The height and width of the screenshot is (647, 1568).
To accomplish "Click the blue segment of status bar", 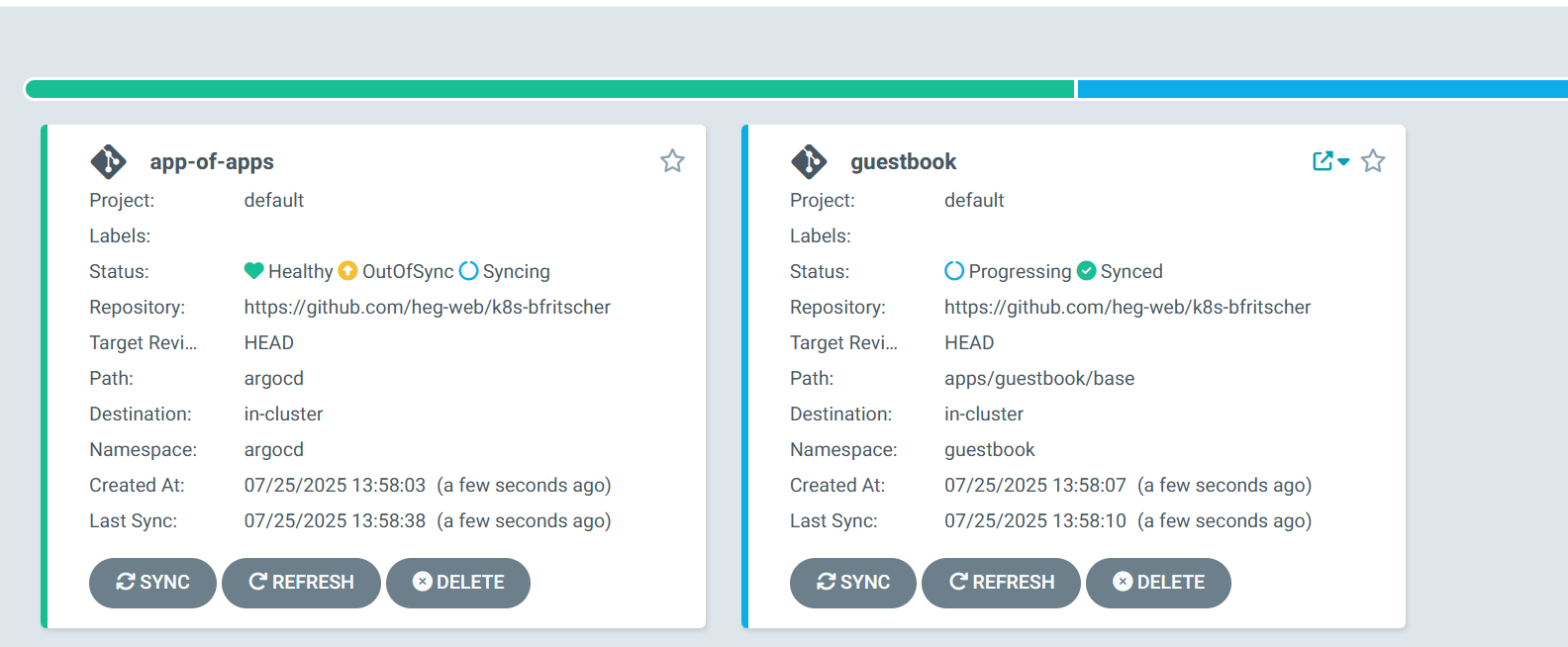I will (x=1322, y=89).
